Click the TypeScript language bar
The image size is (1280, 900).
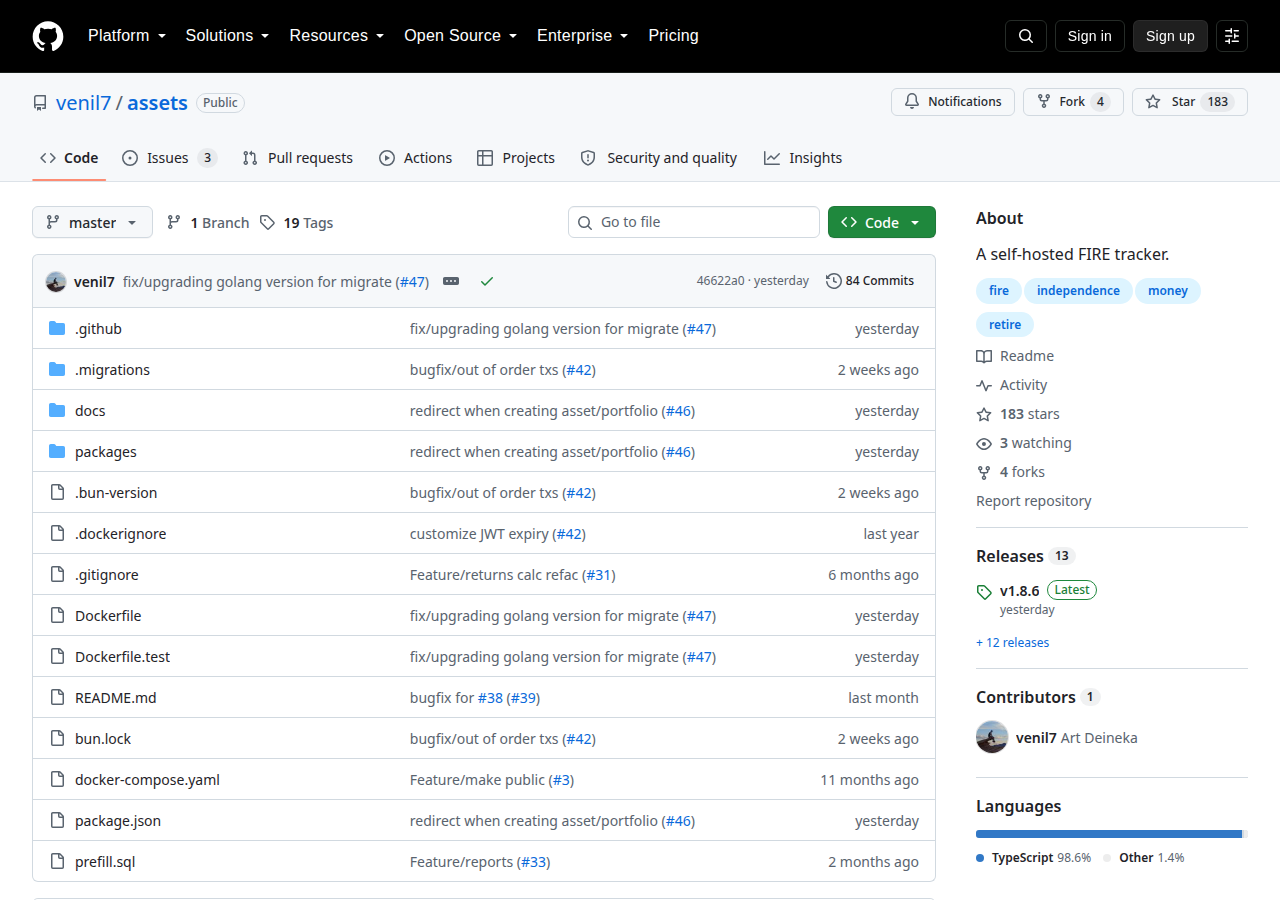(x=1109, y=833)
